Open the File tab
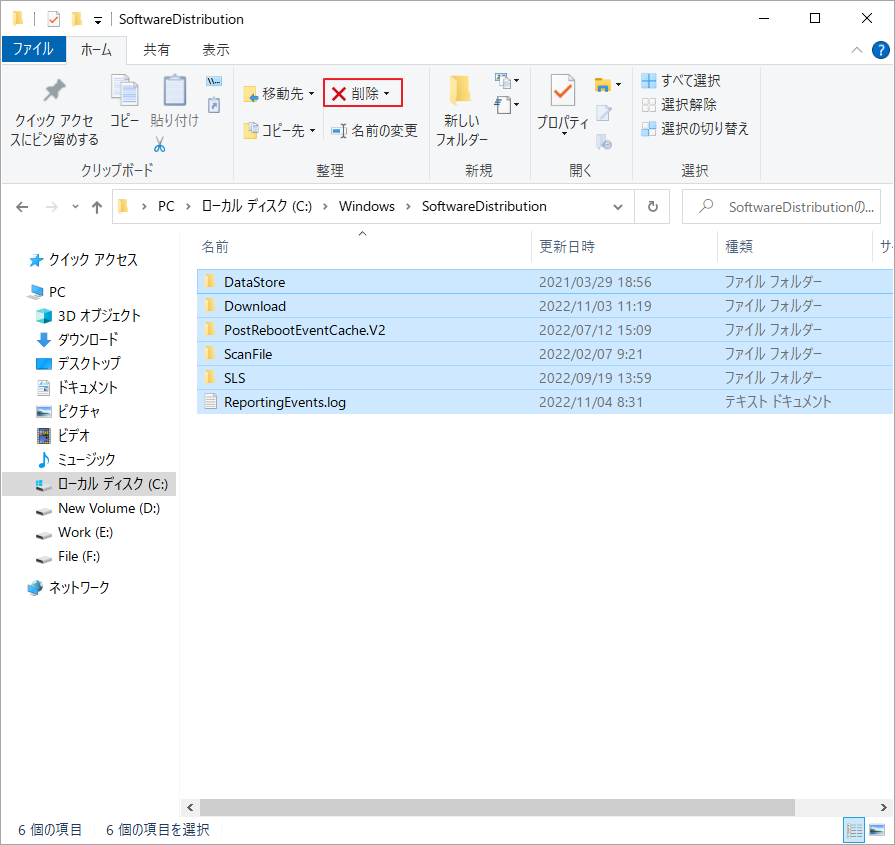 coord(33,49)
